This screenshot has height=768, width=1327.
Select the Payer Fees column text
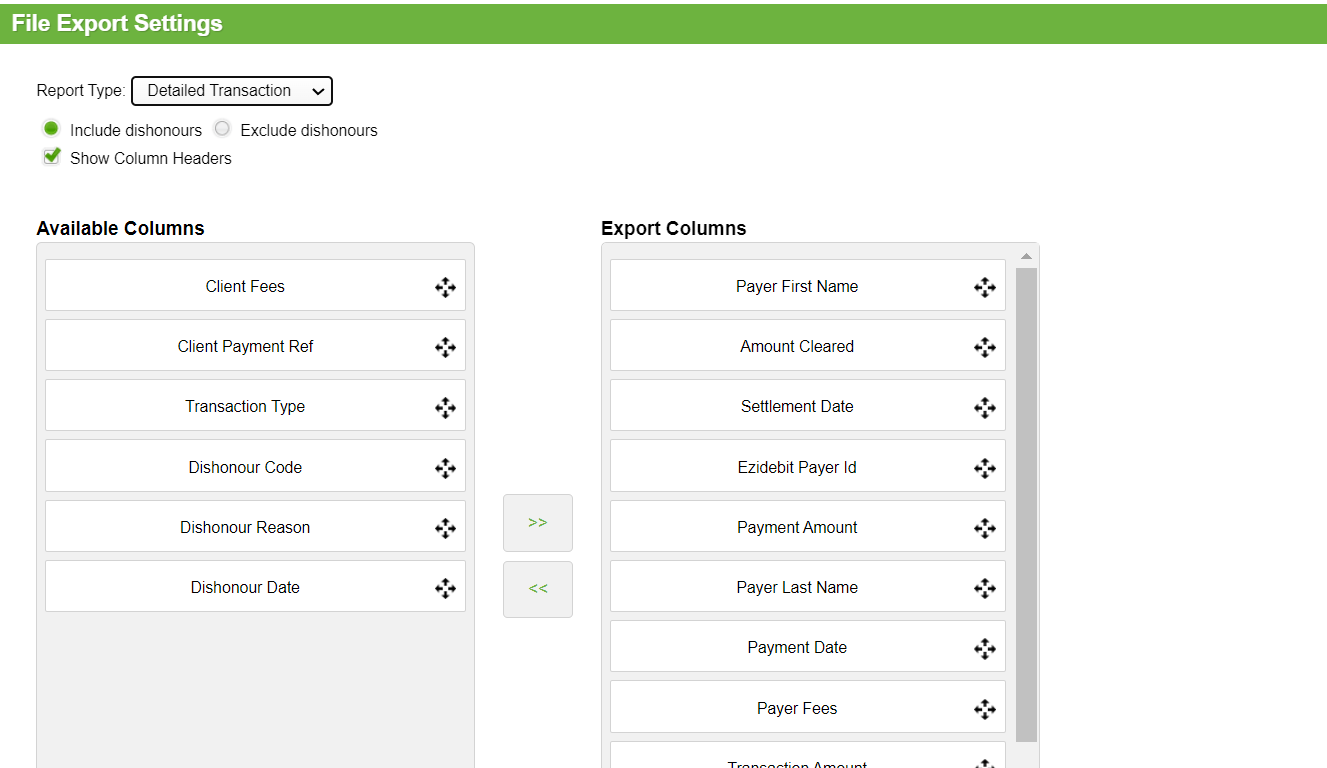tap(797, 709)
